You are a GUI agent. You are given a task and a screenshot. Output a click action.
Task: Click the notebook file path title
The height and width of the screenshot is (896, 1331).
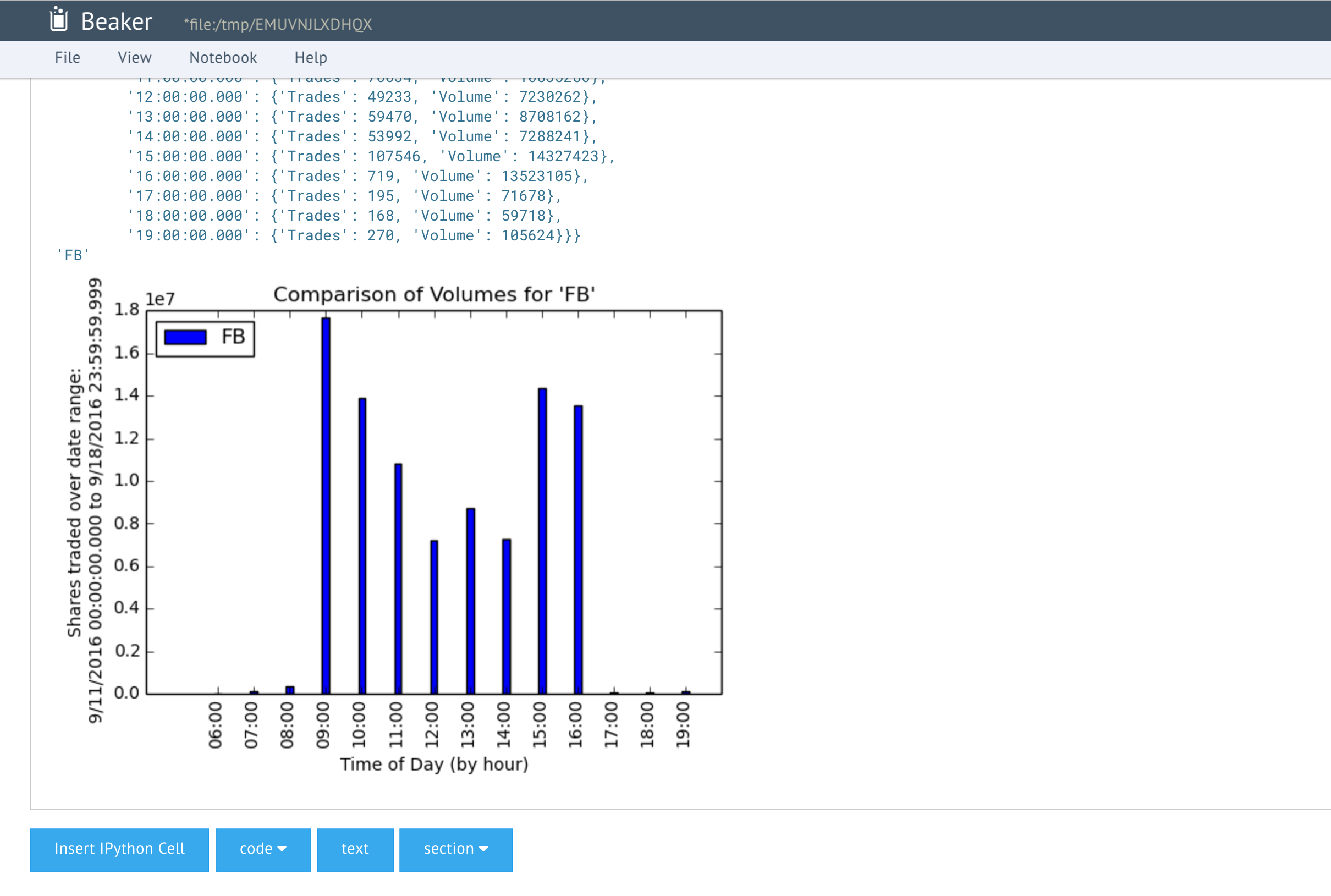click(278, 24)
